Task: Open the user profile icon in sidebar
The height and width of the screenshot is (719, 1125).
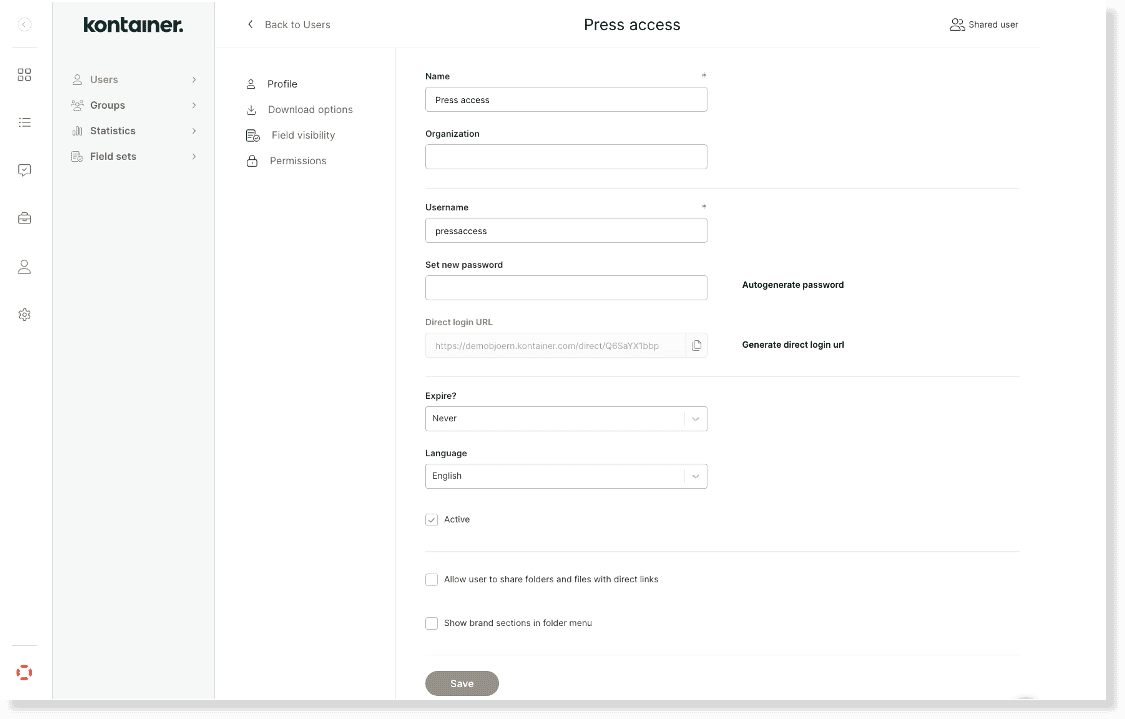Action: pos(24,266)
